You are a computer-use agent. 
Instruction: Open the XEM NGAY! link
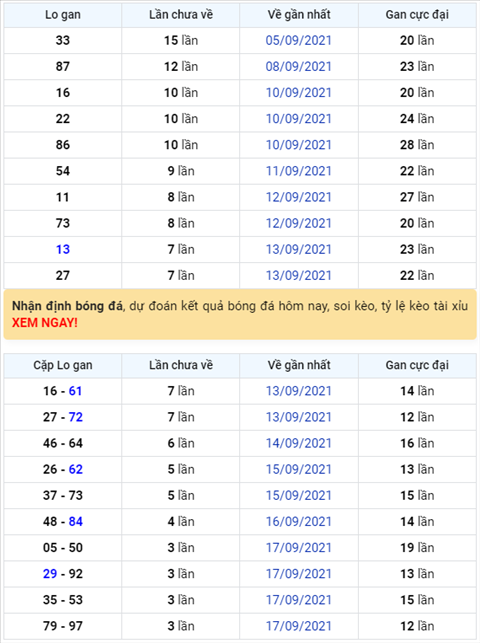(x=45, y=323)
